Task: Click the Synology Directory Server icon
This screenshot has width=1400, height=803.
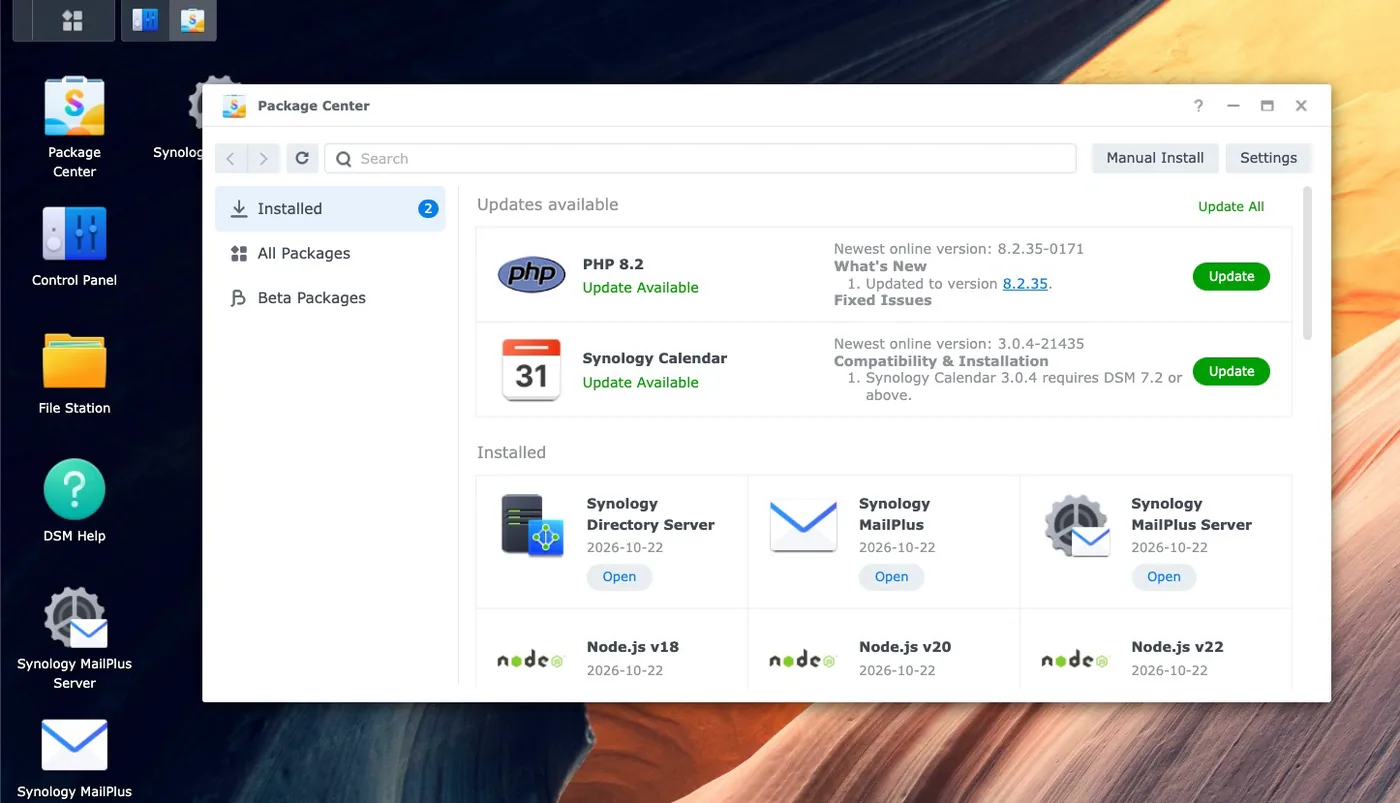Action: 532,525
